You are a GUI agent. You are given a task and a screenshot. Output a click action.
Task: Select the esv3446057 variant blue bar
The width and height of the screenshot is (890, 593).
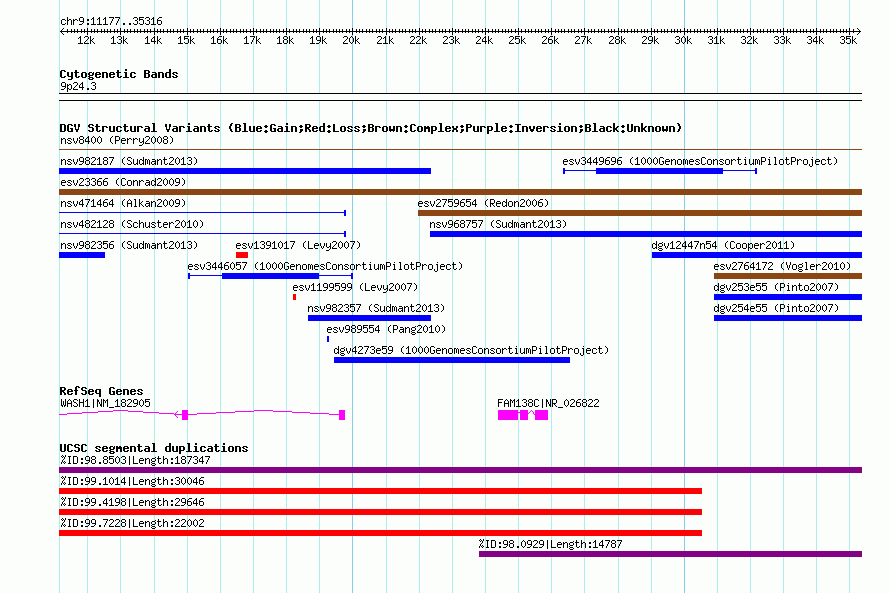(x=270, y=276)
